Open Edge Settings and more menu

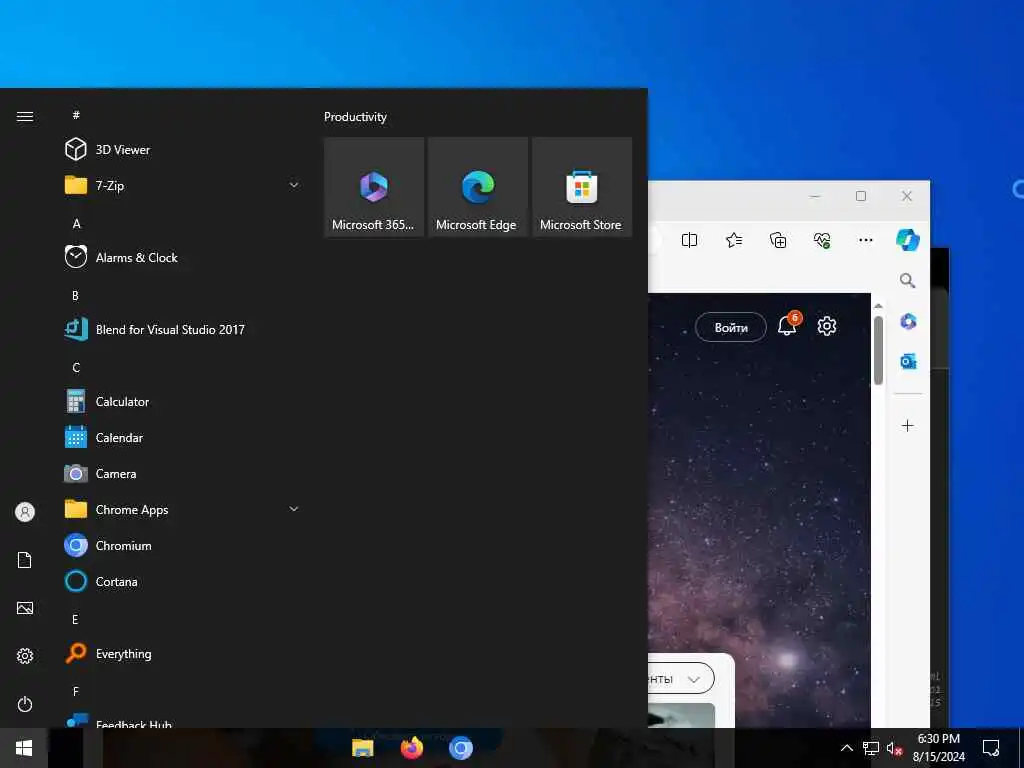click(x=866, y=240)
